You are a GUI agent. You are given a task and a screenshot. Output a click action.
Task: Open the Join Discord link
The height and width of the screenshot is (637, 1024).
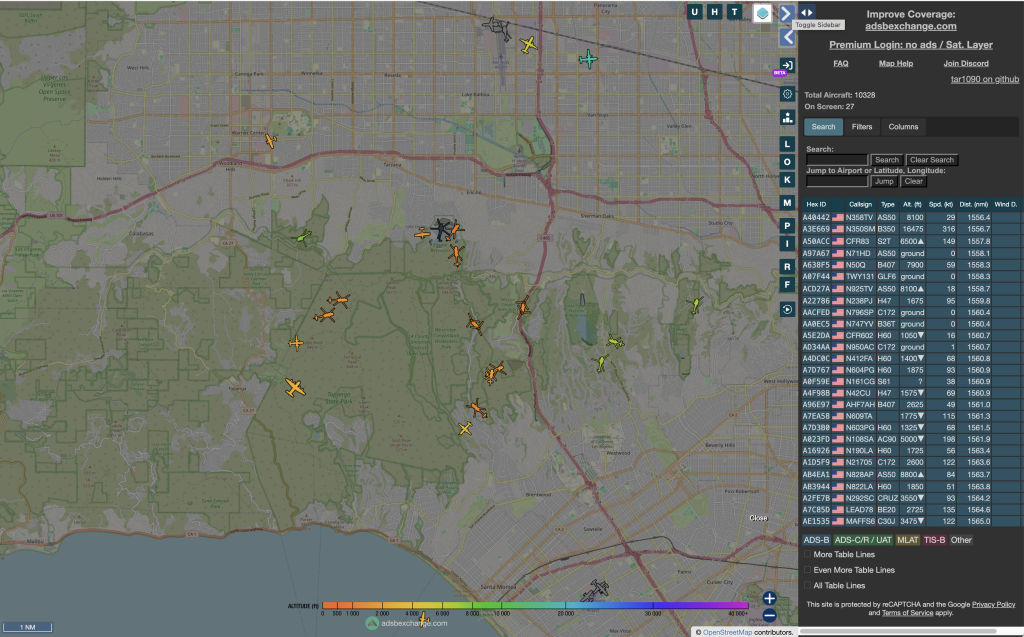pyautogui.click(x=967, y=63)
